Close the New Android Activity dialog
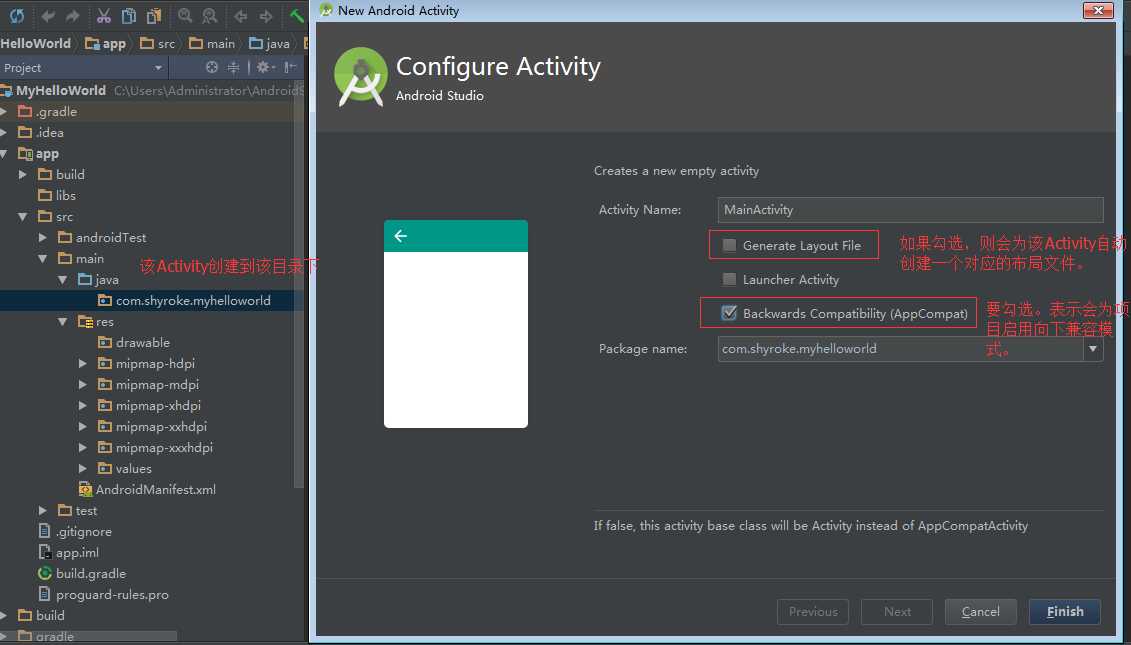 tap(1098, 10)
